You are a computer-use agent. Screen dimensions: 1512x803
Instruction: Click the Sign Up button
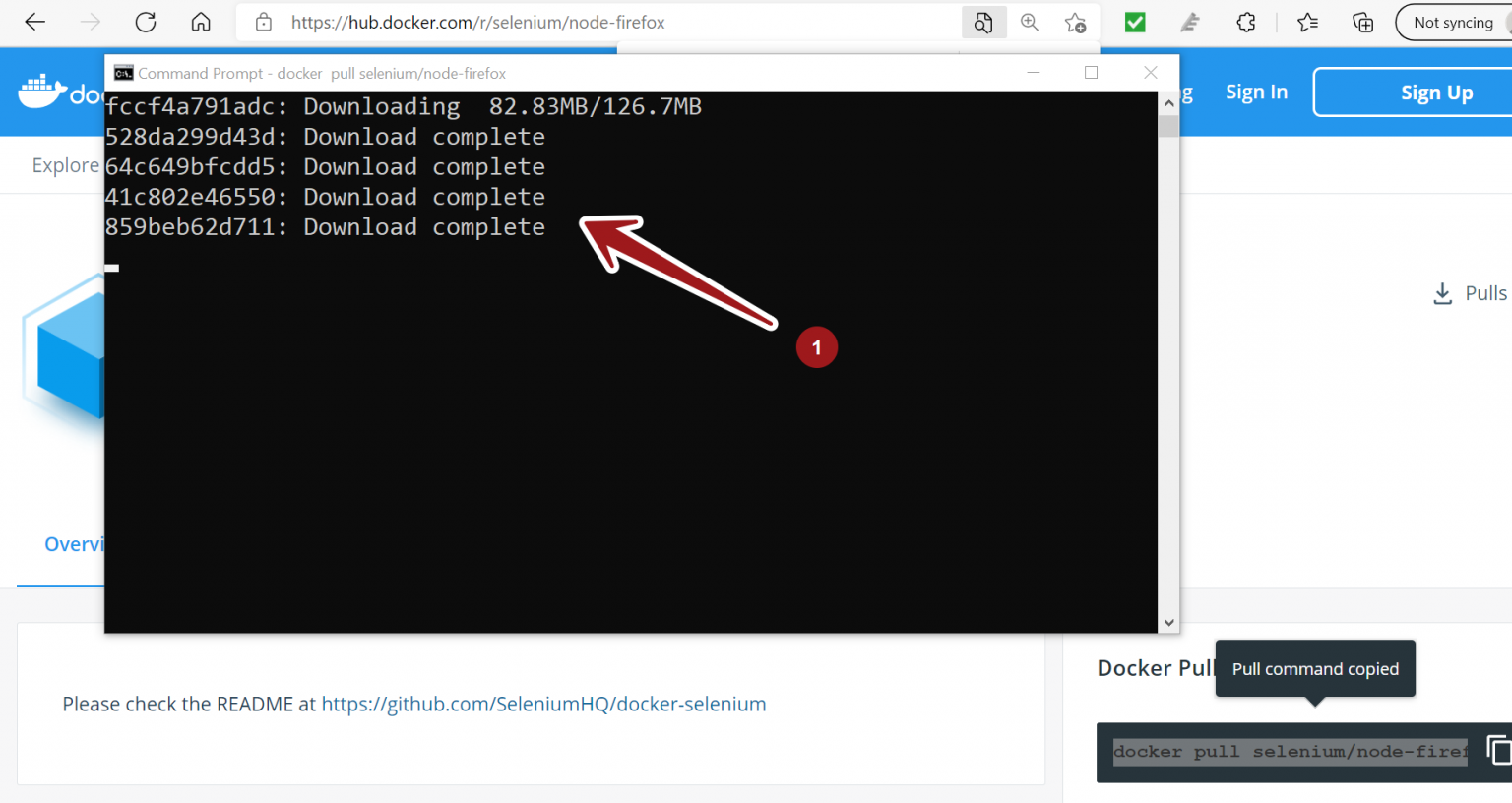1436,93
